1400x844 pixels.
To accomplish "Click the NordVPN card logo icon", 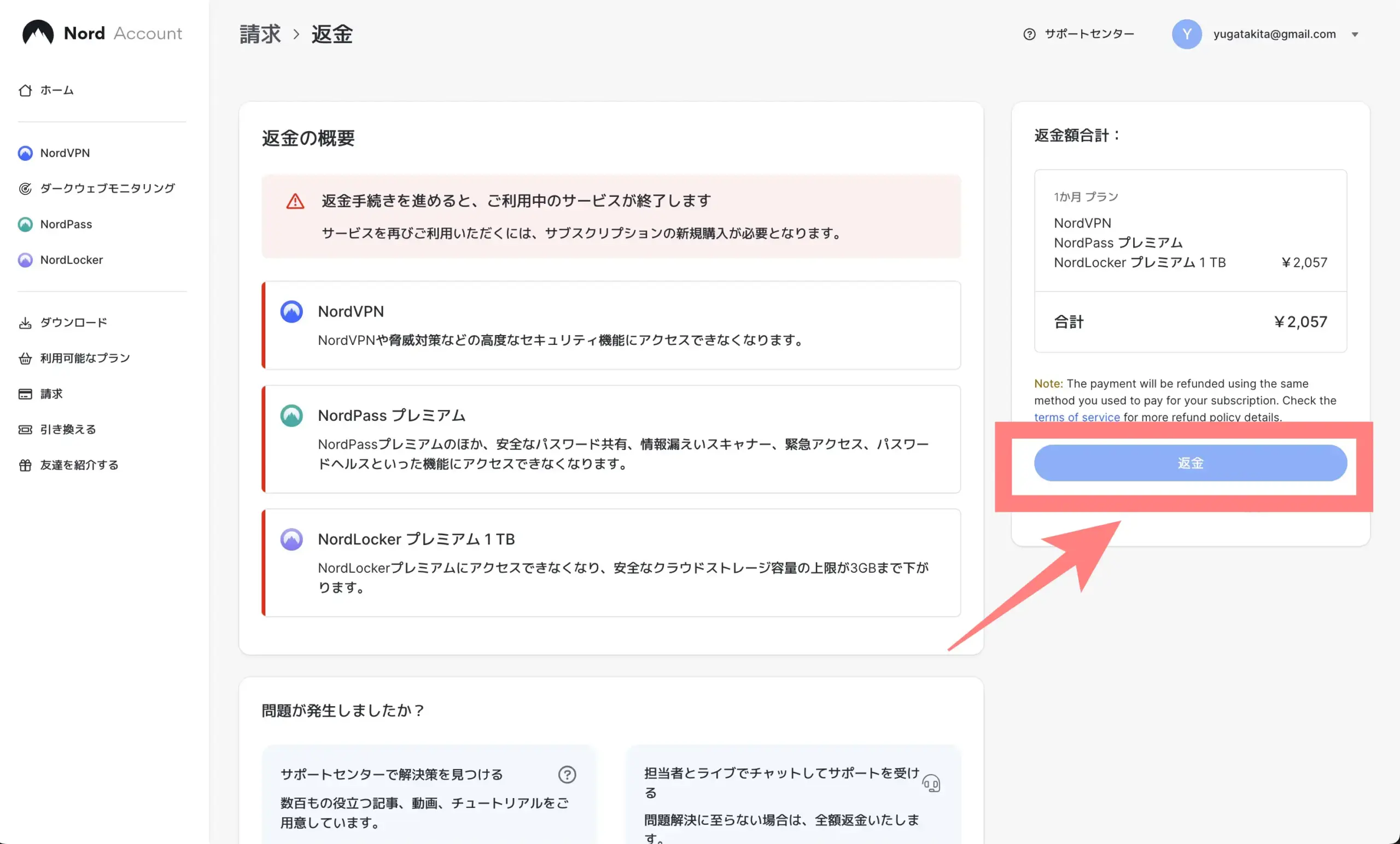I will click(291, 312).
